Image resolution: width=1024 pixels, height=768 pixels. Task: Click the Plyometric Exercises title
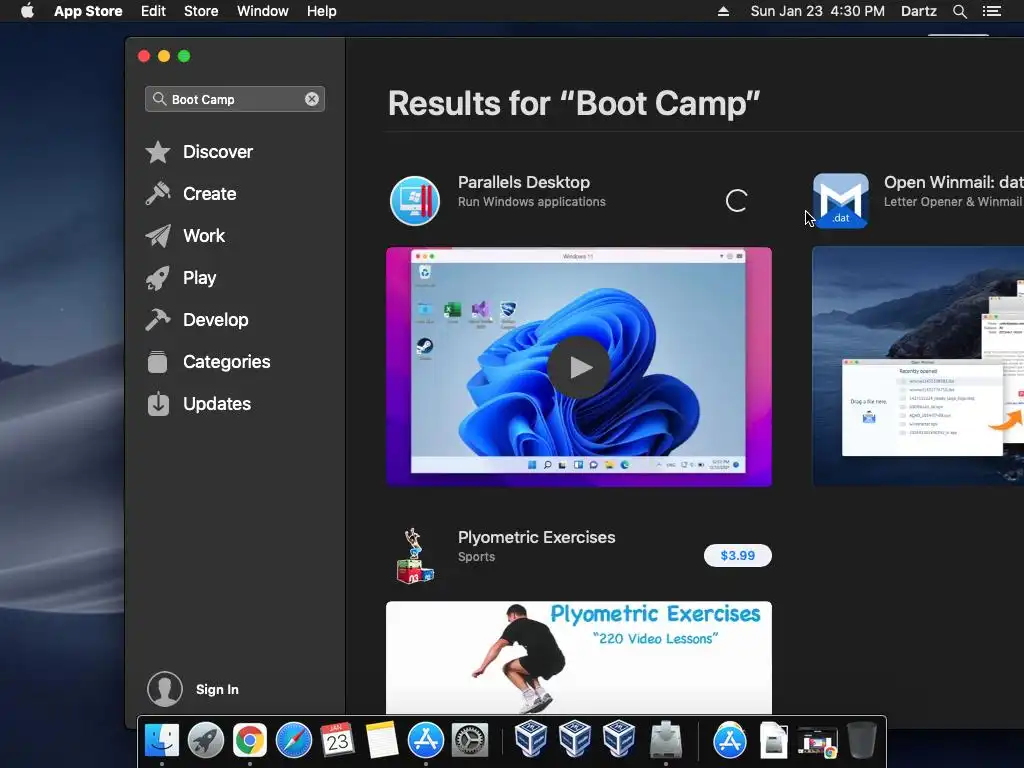point(536,537)
